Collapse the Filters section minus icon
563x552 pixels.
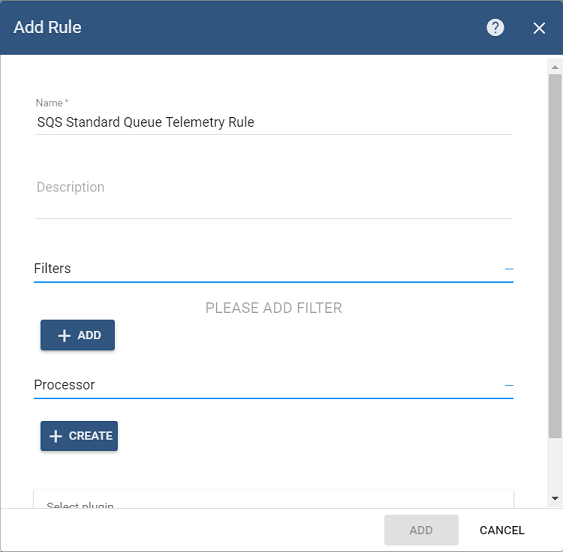coord(509,269)
